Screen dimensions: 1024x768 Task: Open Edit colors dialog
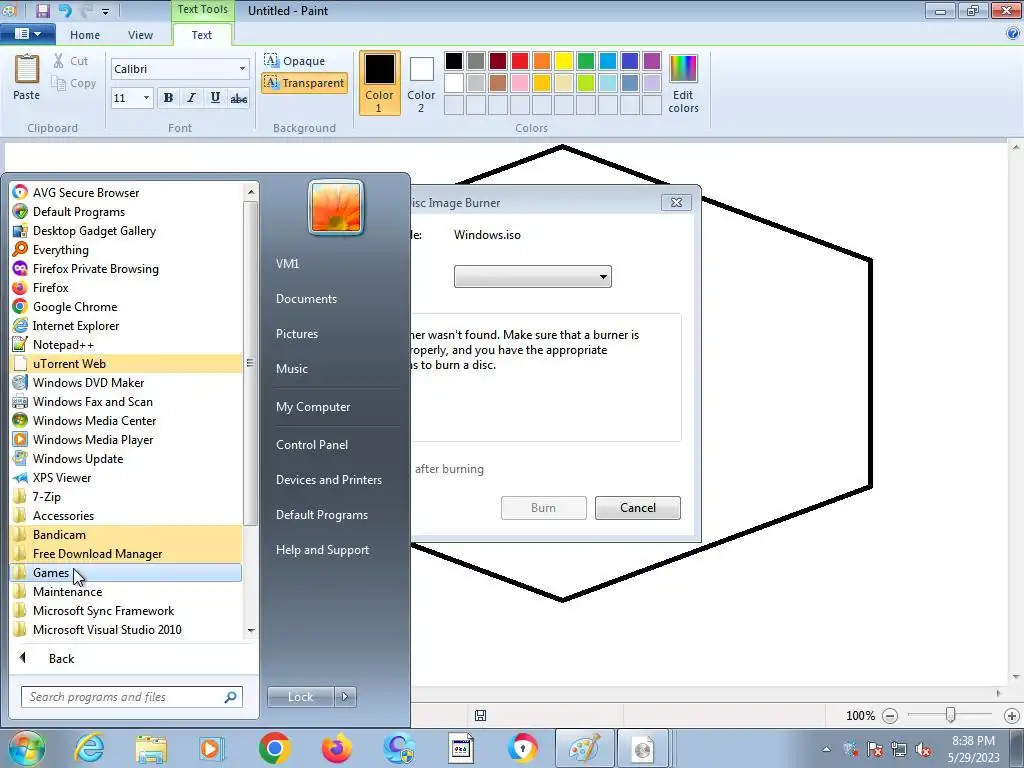(683, 83)
